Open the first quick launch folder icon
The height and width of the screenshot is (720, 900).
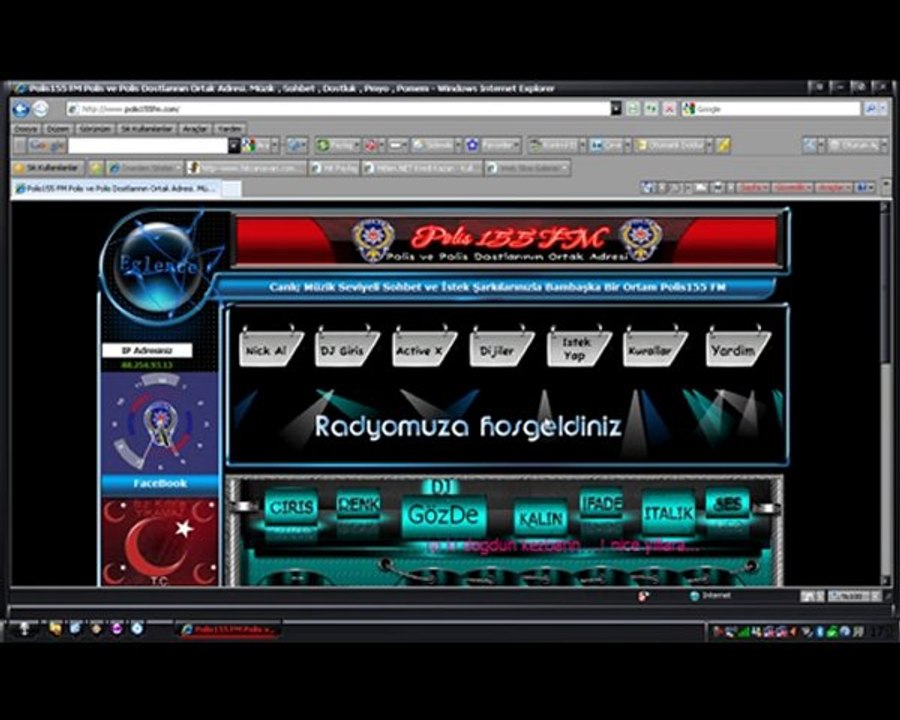55,629
